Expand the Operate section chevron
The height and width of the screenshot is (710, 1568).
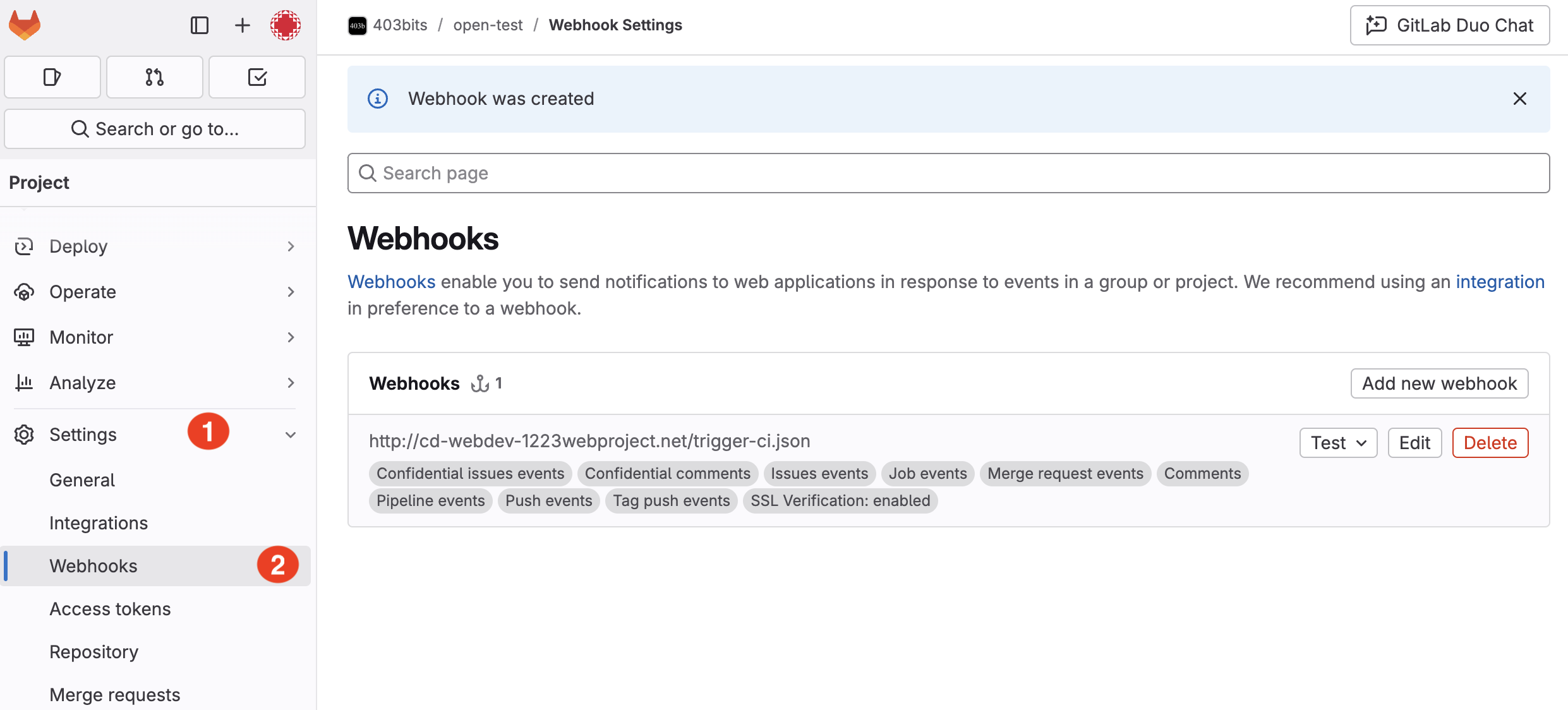[x=291, y=292]
